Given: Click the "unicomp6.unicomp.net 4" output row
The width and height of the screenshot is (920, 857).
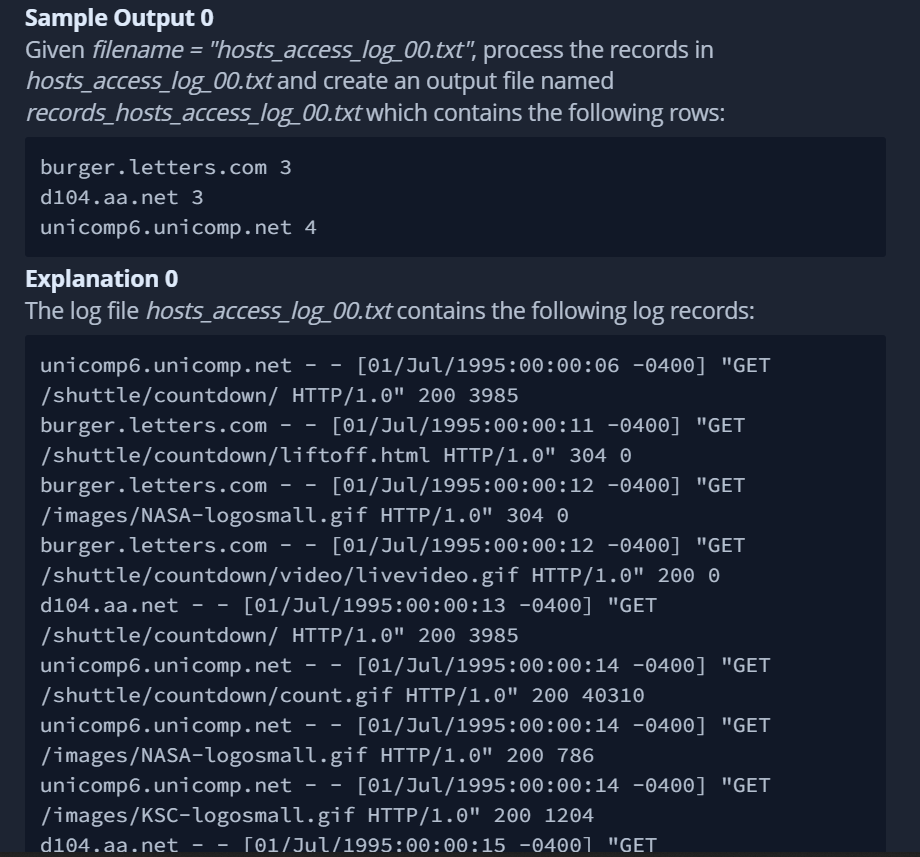Looking at the screenshot, I should pyautogui.click(x=178, y=227).
